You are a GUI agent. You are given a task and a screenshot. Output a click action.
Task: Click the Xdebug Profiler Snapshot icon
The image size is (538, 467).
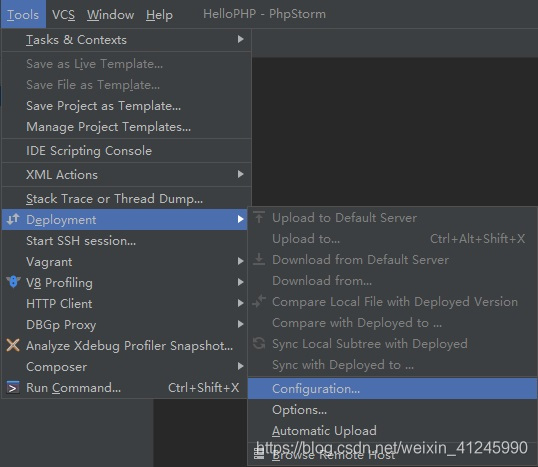click(x=13, y=345)
